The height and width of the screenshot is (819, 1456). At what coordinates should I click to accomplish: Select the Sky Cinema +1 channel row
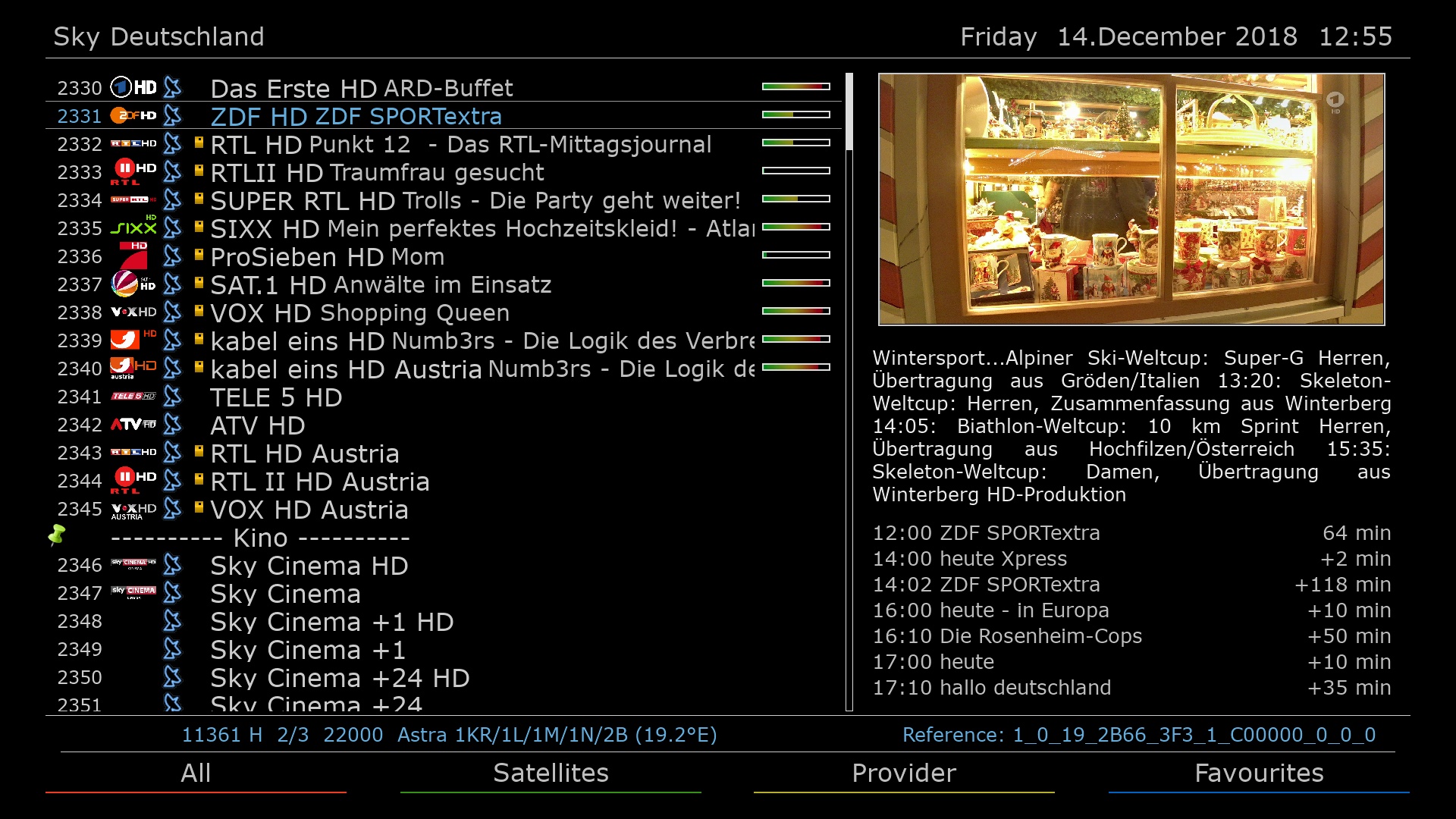[x=444, y=649]
